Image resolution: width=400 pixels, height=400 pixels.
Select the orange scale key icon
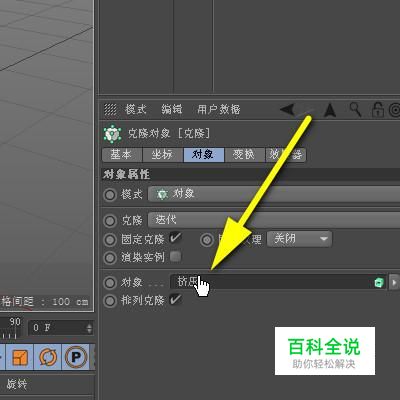coord(20,357)
